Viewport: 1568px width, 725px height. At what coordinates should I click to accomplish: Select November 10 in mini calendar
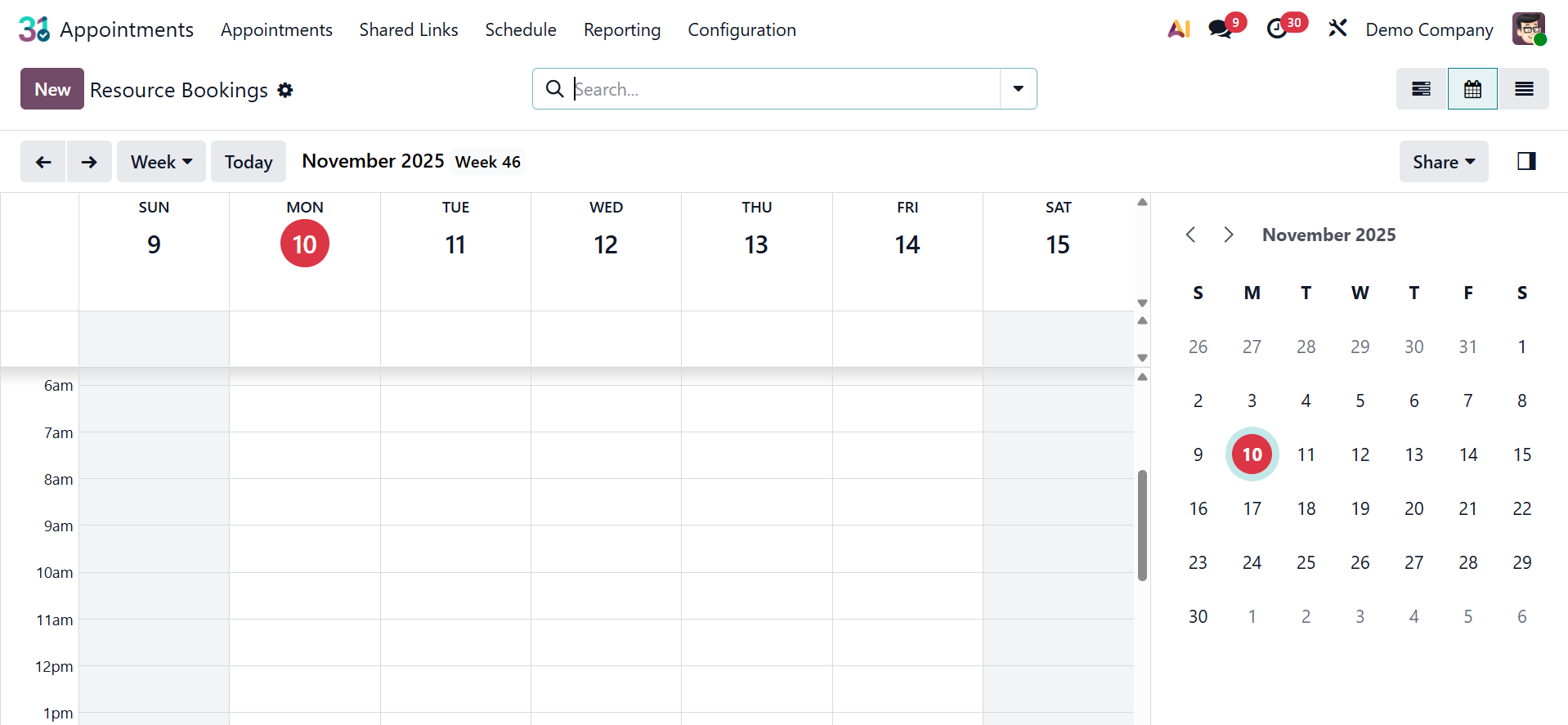[1252, 454]
